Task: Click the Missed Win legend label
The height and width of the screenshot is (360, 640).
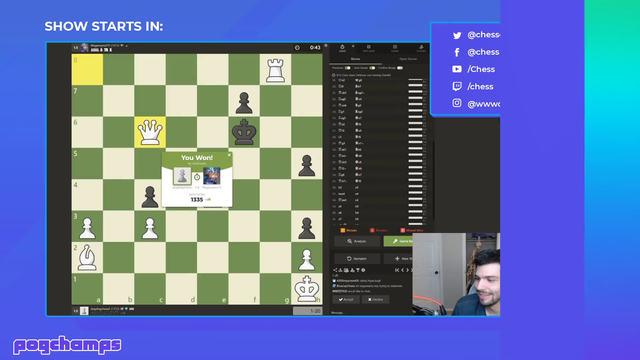Action: pos(411,231)
